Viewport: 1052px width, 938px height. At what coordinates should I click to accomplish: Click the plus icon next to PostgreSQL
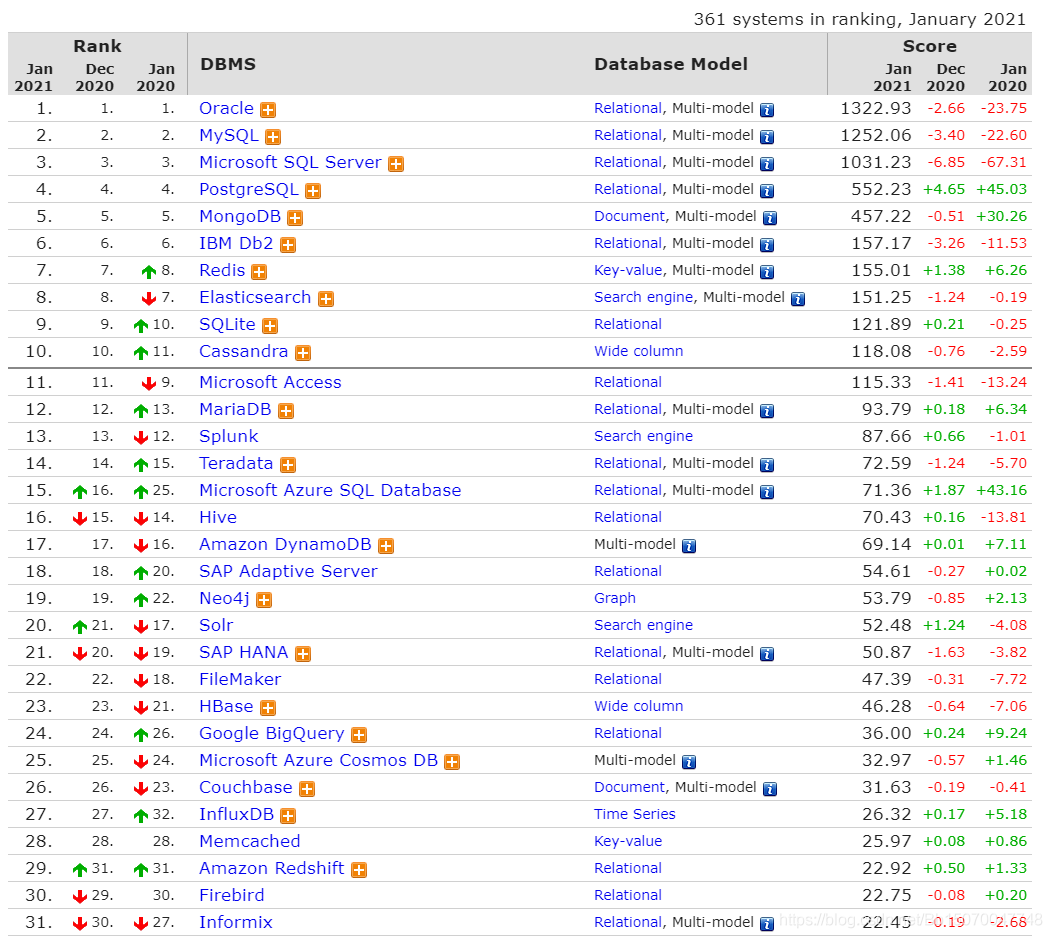tap(313, 191)
